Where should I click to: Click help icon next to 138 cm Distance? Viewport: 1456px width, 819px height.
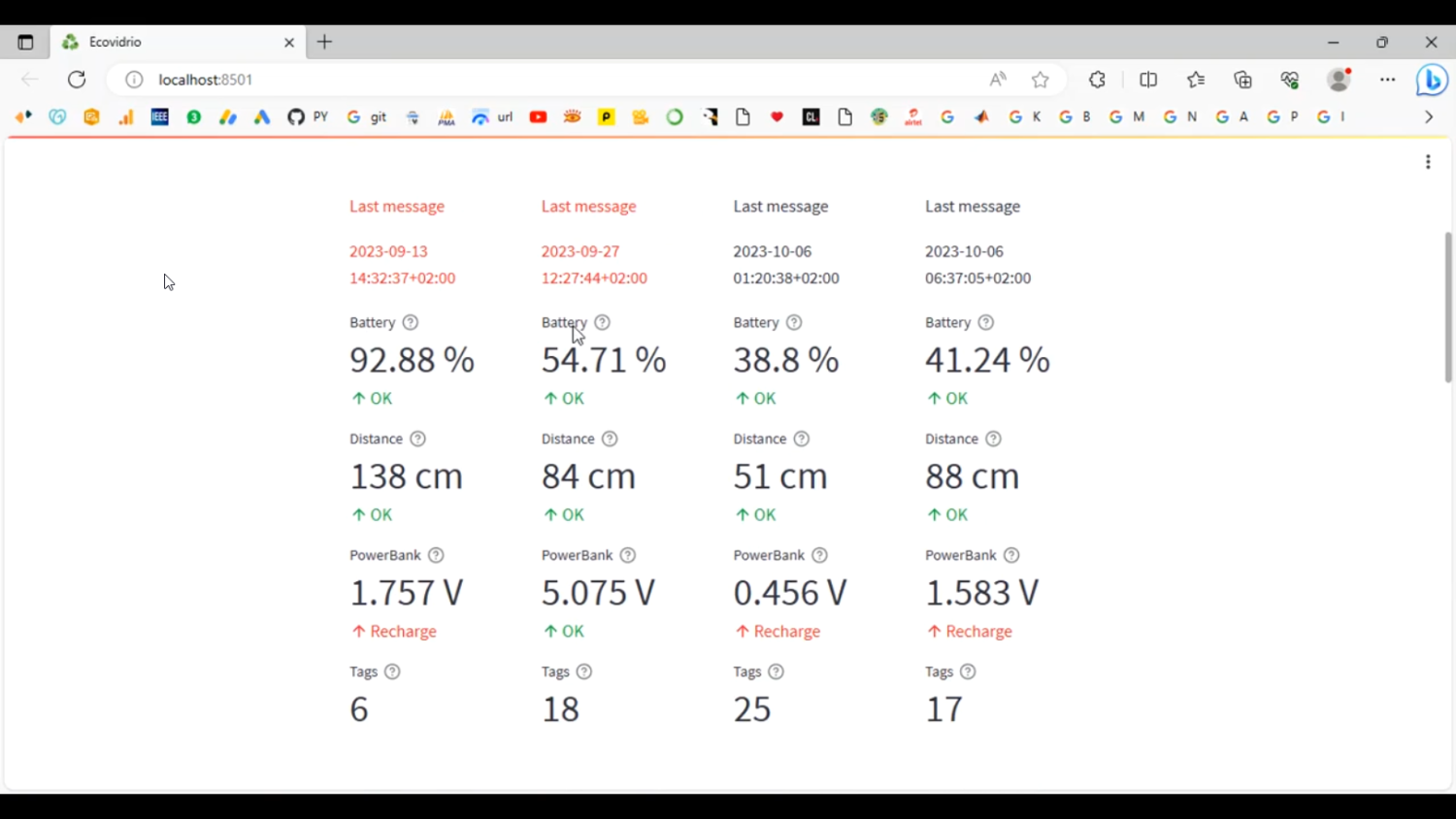[418, 439]
